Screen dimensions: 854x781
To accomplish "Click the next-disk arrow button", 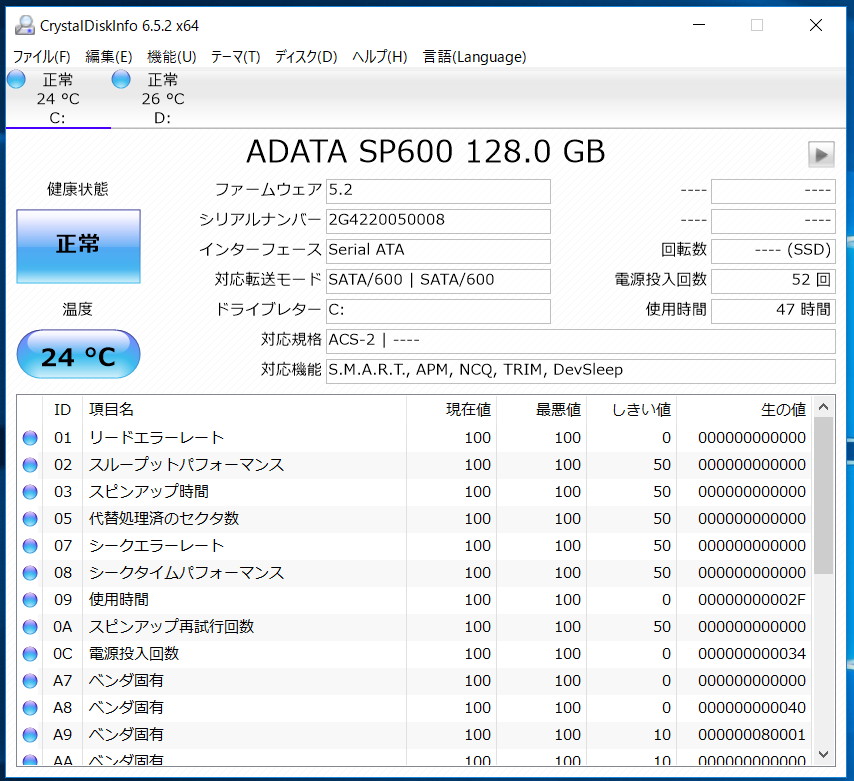I will (821, 154).
